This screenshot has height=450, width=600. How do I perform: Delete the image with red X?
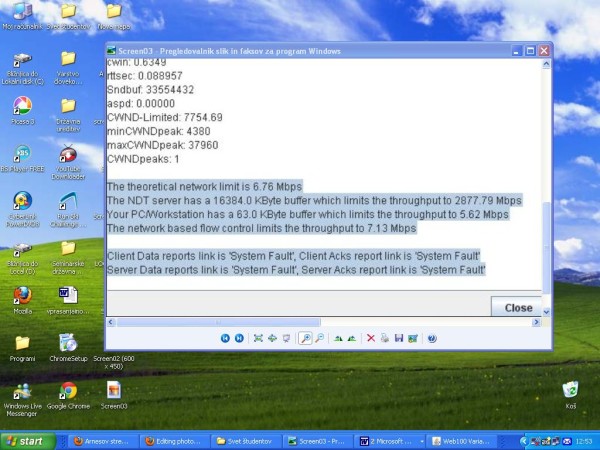(x=371, y=338)
